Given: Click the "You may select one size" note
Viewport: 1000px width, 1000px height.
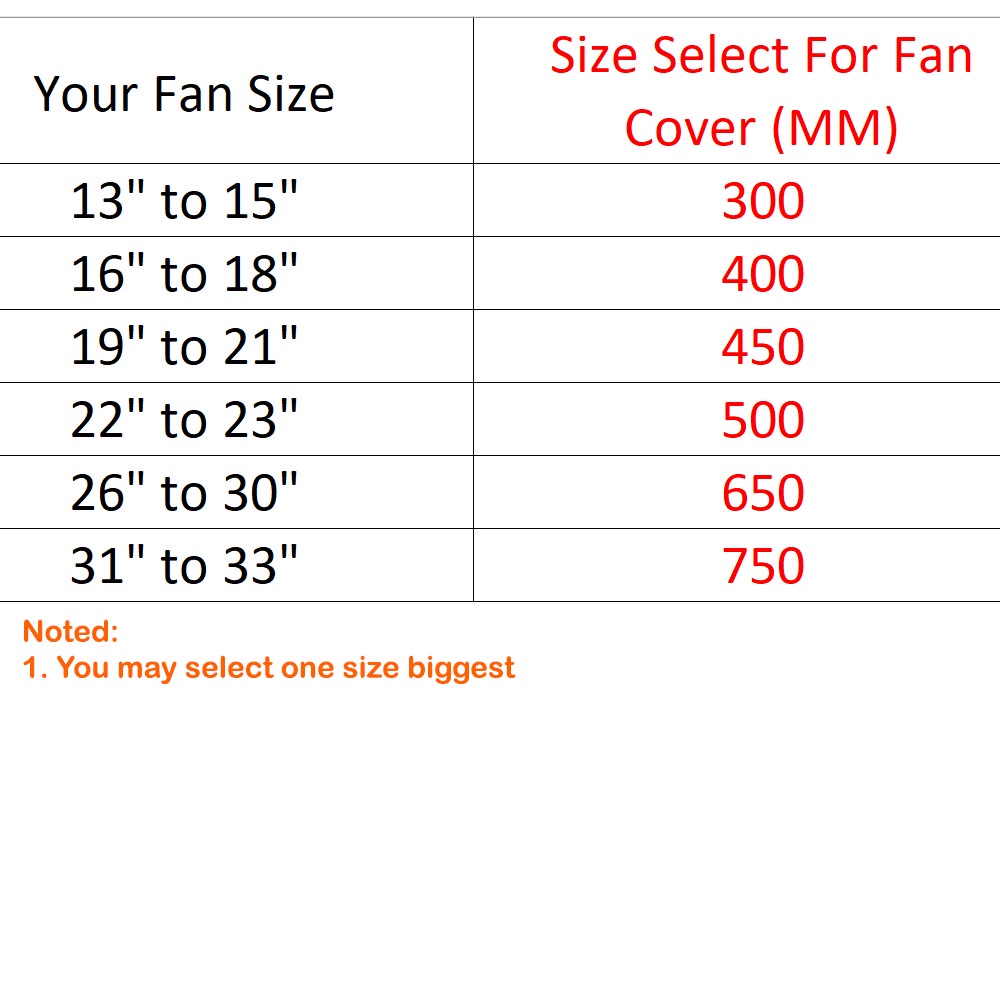Looking at the screenshot, I should 228,668.
